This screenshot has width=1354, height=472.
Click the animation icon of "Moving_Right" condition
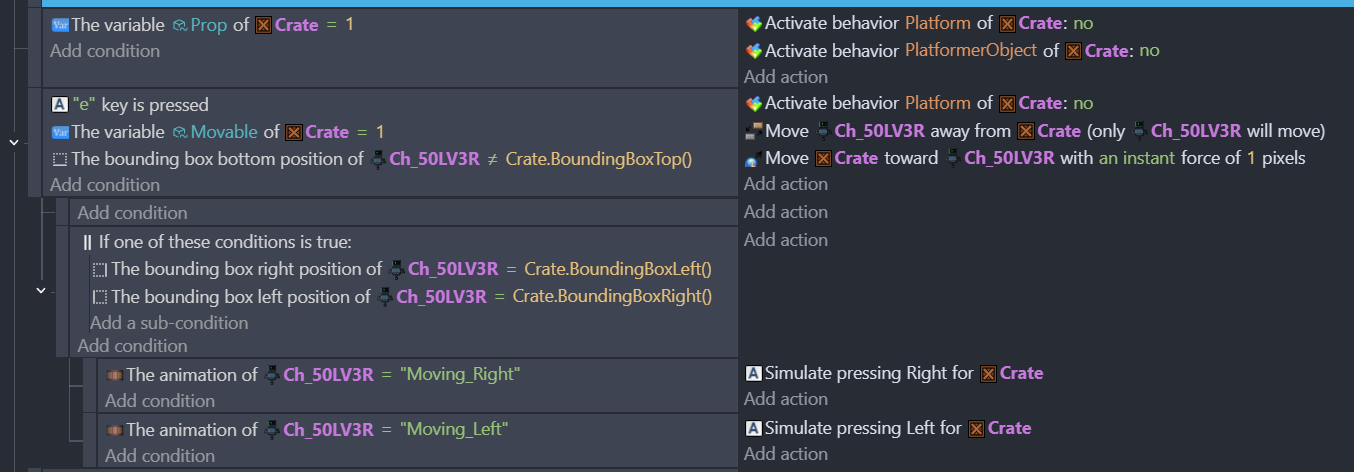(114, 374)
